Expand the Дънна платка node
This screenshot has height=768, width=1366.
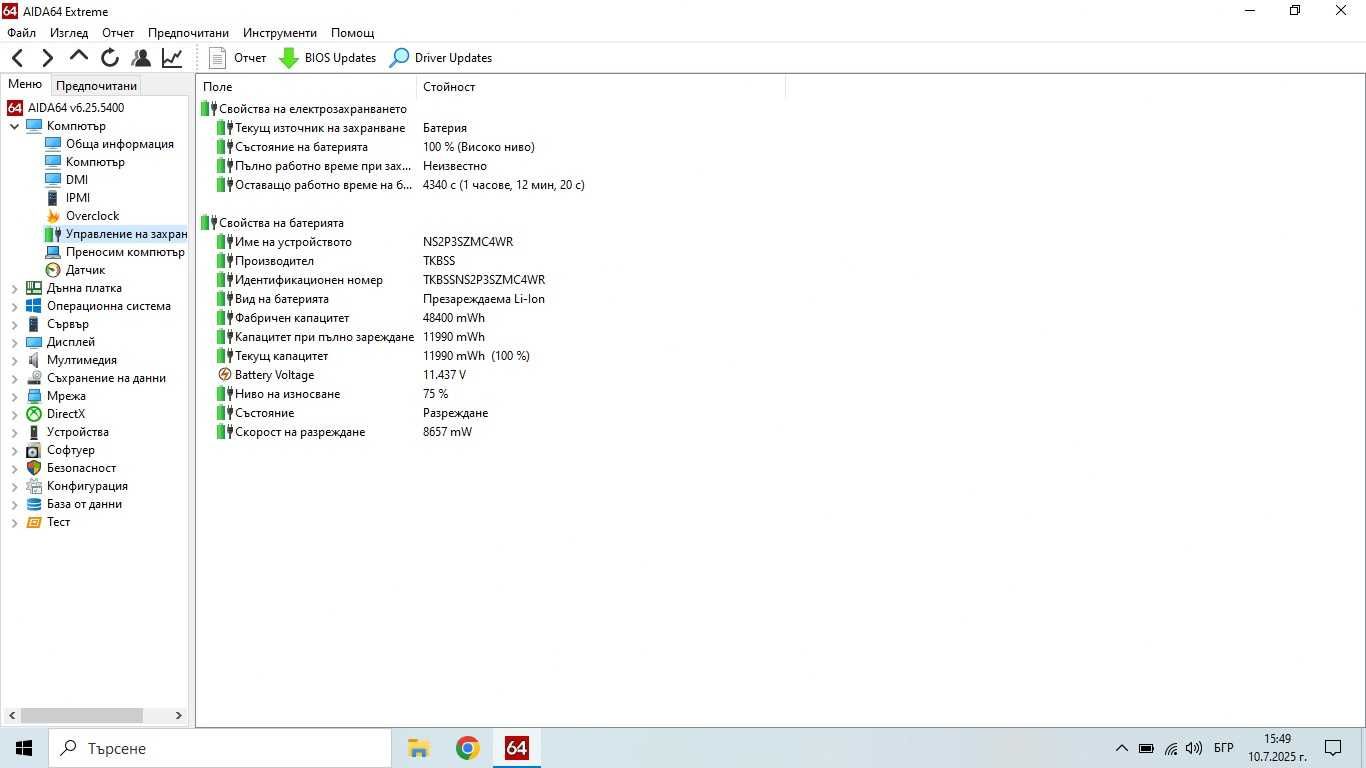[x=14, y=288]
